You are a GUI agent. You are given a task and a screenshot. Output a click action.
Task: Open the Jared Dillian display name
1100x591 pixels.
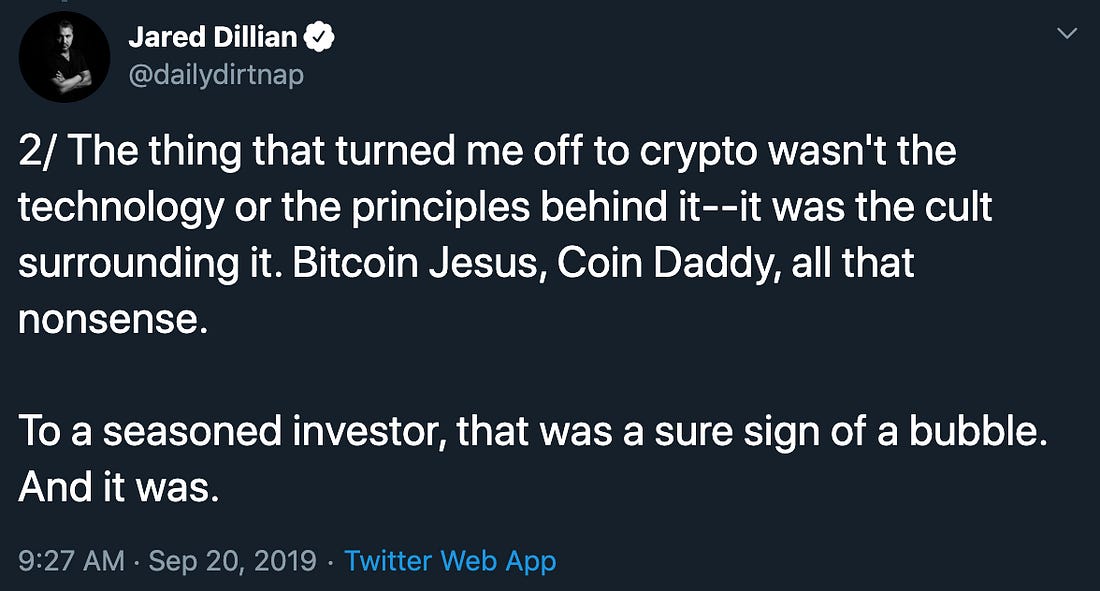[213, 37]
